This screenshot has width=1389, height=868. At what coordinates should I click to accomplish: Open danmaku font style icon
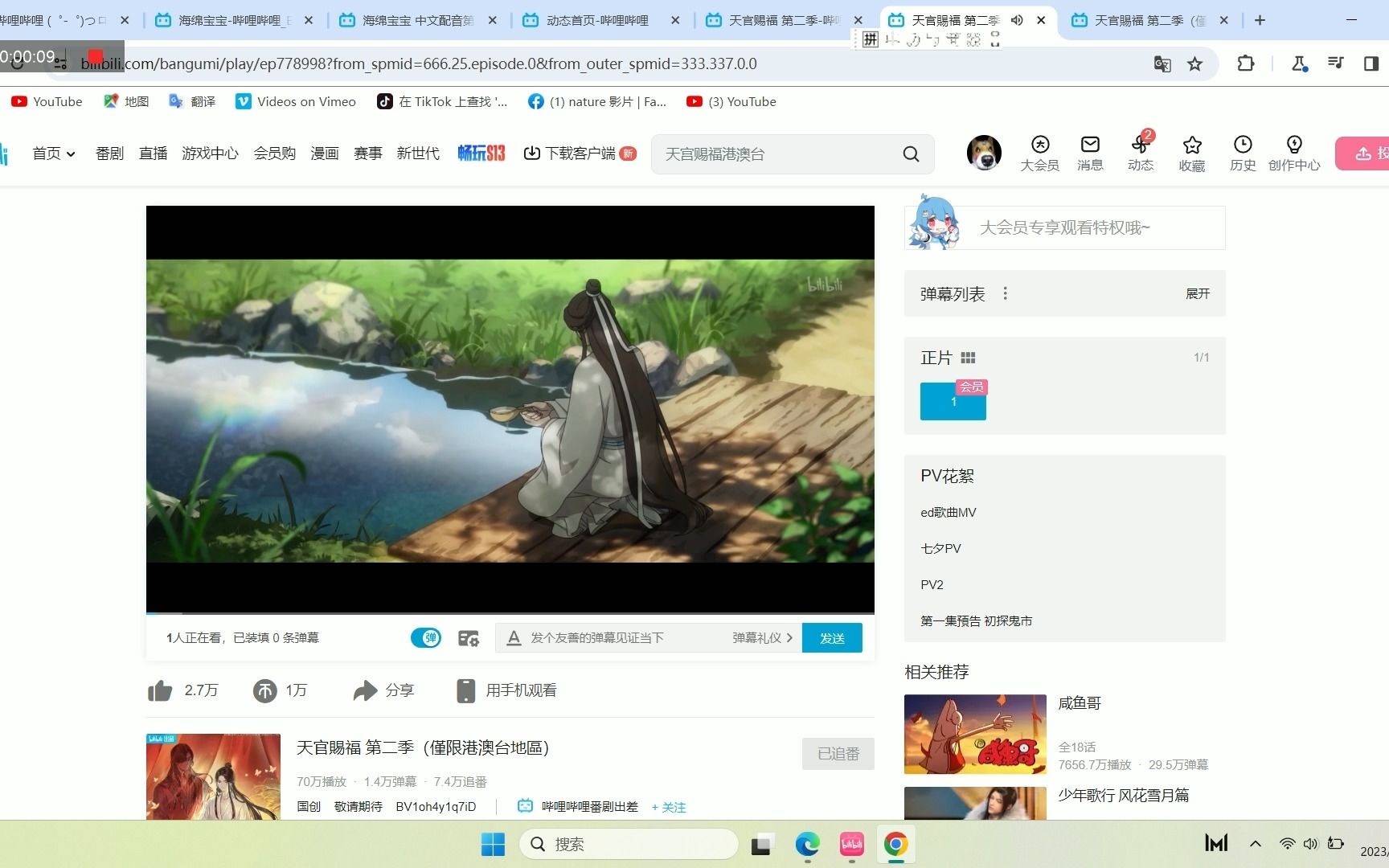(x=514, y=638)
